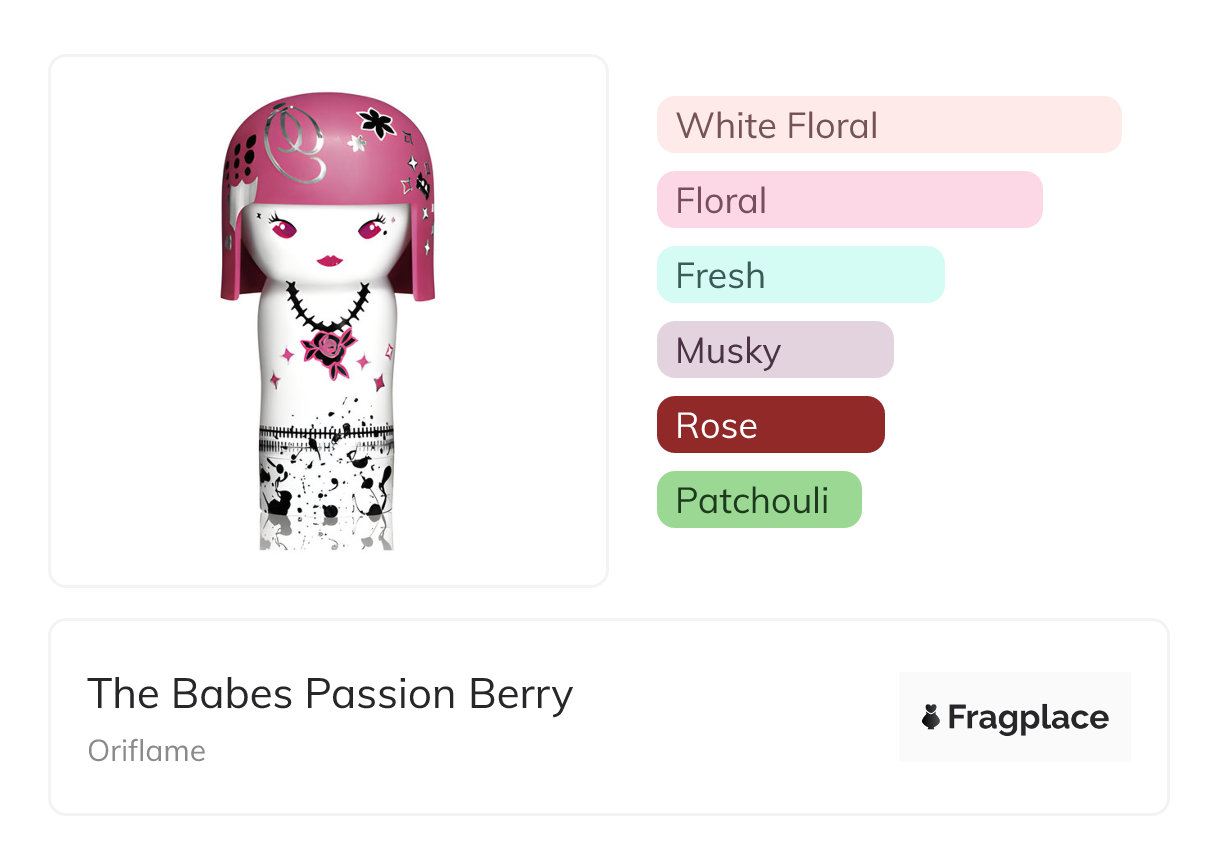Click the black flower on the pink cap
The image size is (1218, 864).
(377, 123)
